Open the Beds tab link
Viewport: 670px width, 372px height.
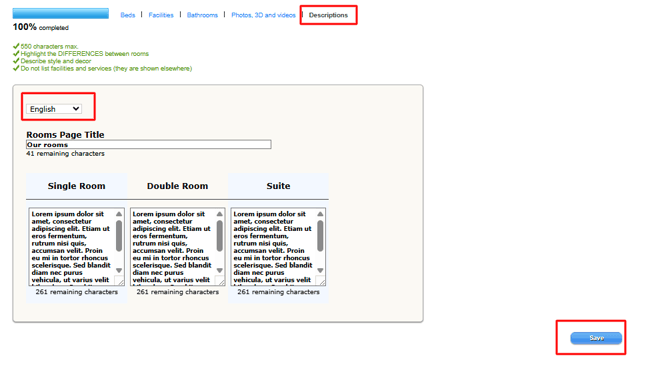click(x=127, y=15)
